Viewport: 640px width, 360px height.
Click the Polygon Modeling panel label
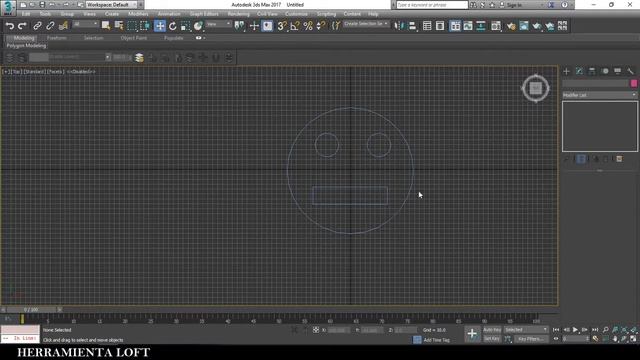(27, 46)
